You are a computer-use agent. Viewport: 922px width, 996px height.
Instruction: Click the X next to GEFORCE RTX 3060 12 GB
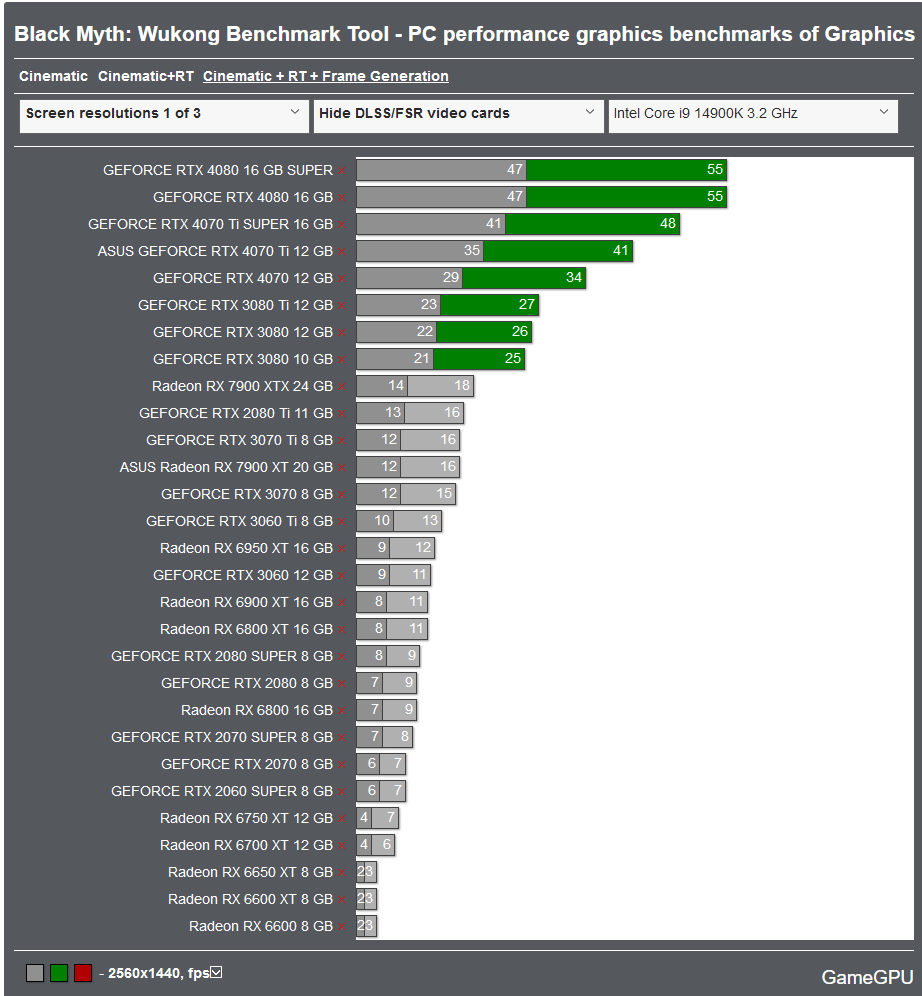click(x=342, y=576)
